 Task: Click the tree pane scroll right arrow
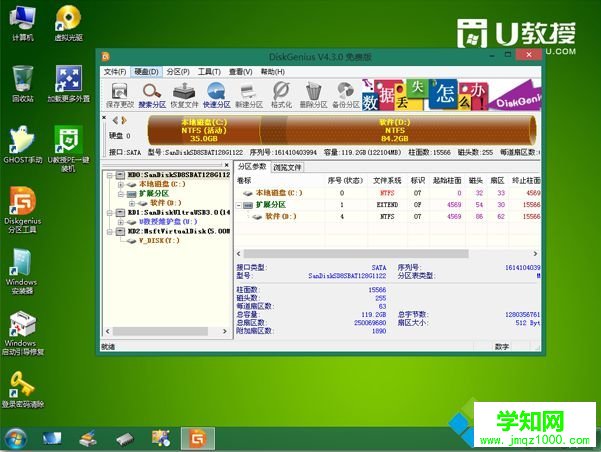pos(225,331)
